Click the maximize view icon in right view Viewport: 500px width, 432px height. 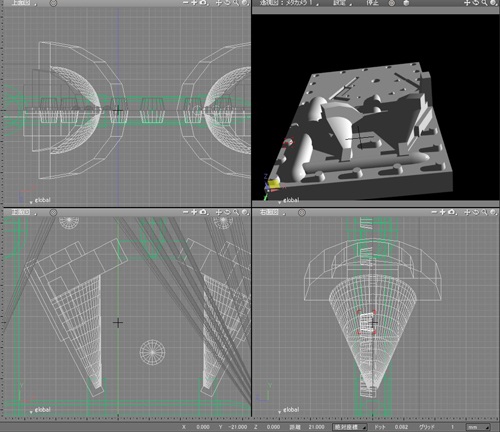[493, 212]
